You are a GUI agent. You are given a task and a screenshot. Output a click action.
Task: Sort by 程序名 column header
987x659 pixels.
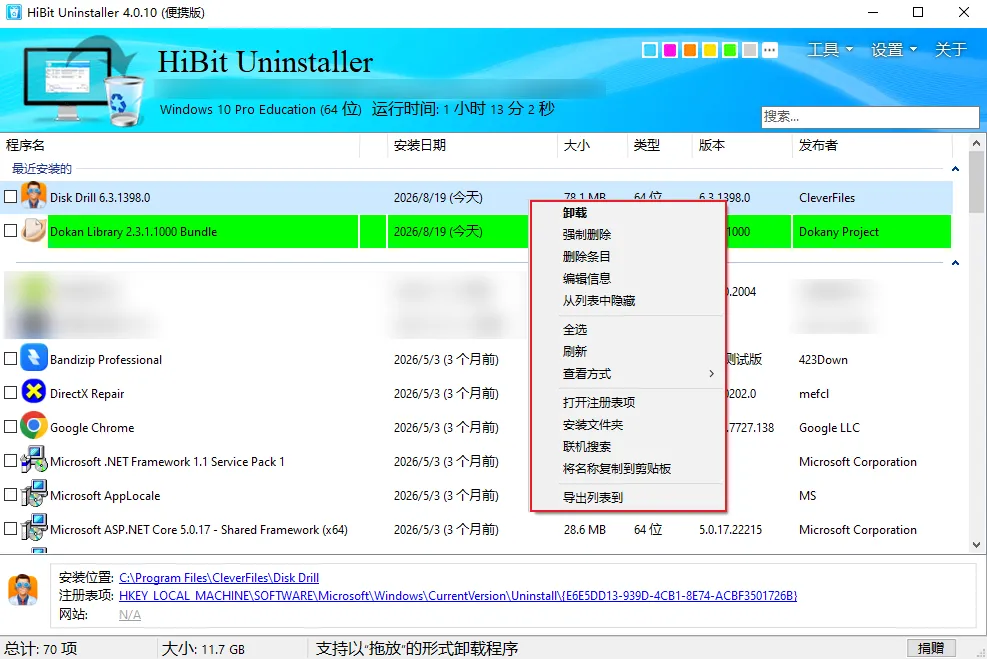180,145
